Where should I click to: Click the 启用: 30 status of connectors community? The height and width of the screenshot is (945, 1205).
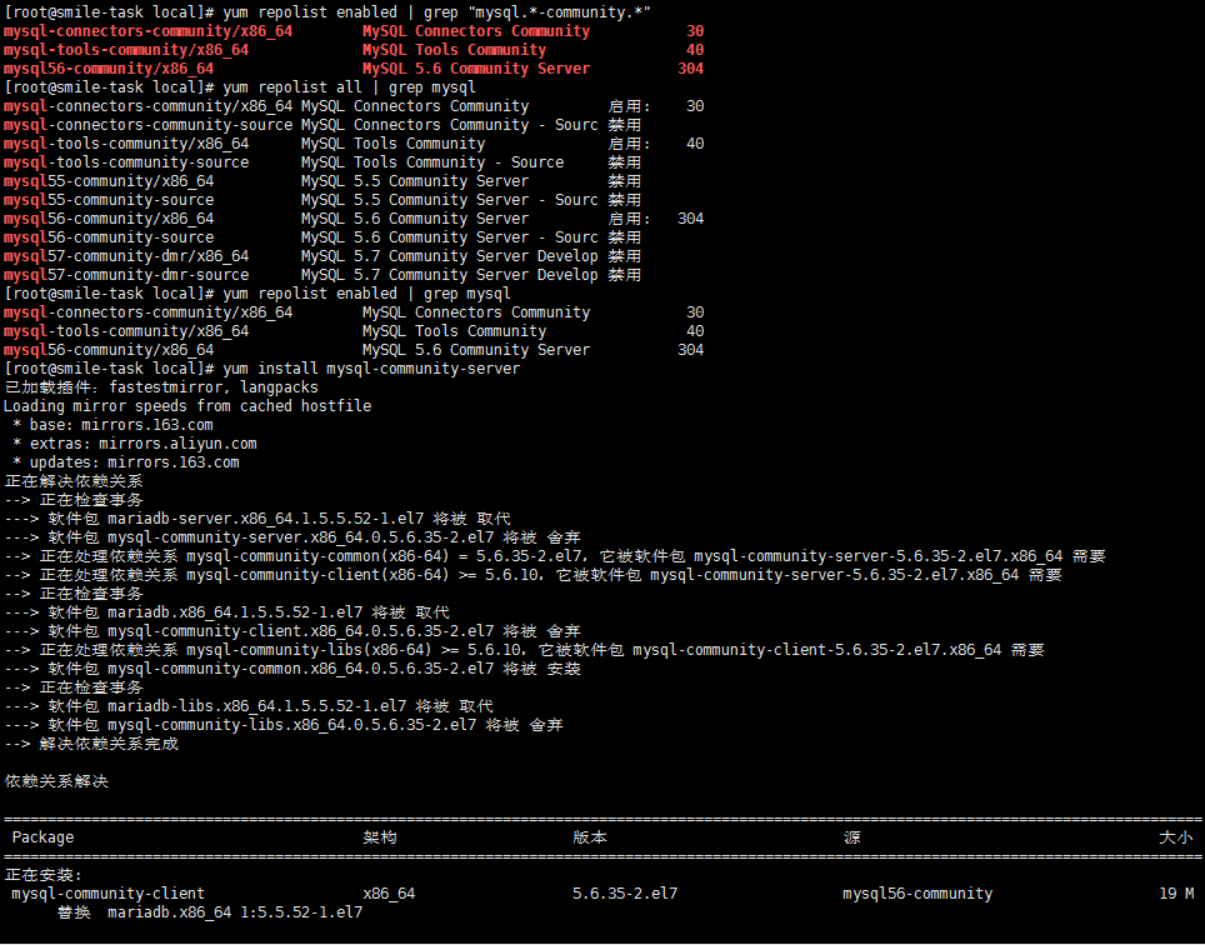(656, 106)
